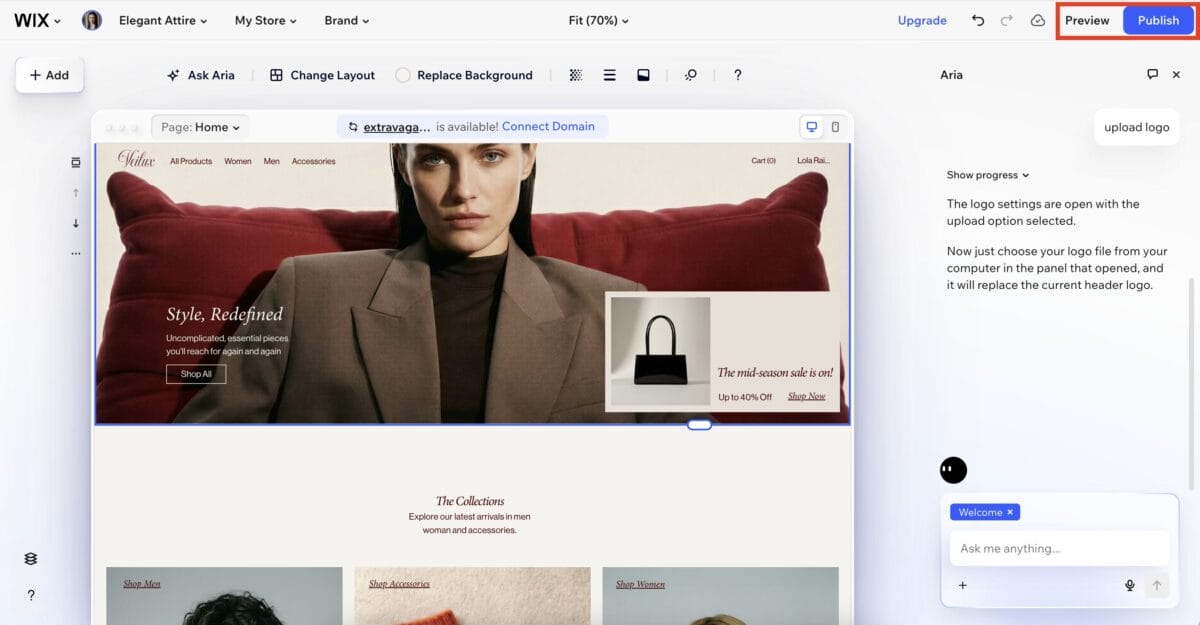Click the Connect Domain link
The height and width of the screenshot is (625, 1200).
[x=549, y=126]
